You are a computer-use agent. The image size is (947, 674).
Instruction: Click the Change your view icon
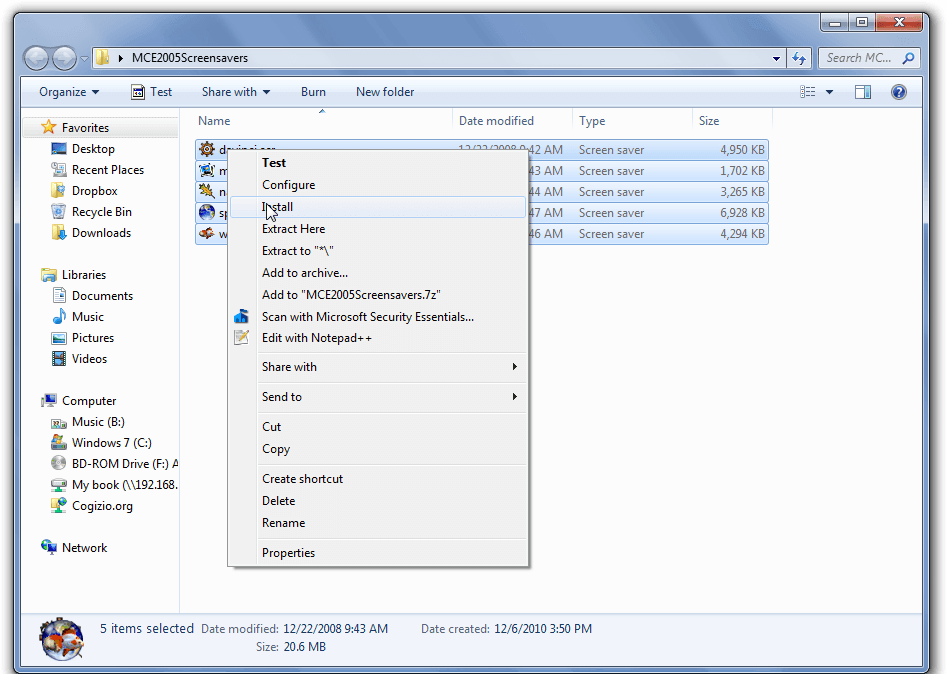click(808, 92)
